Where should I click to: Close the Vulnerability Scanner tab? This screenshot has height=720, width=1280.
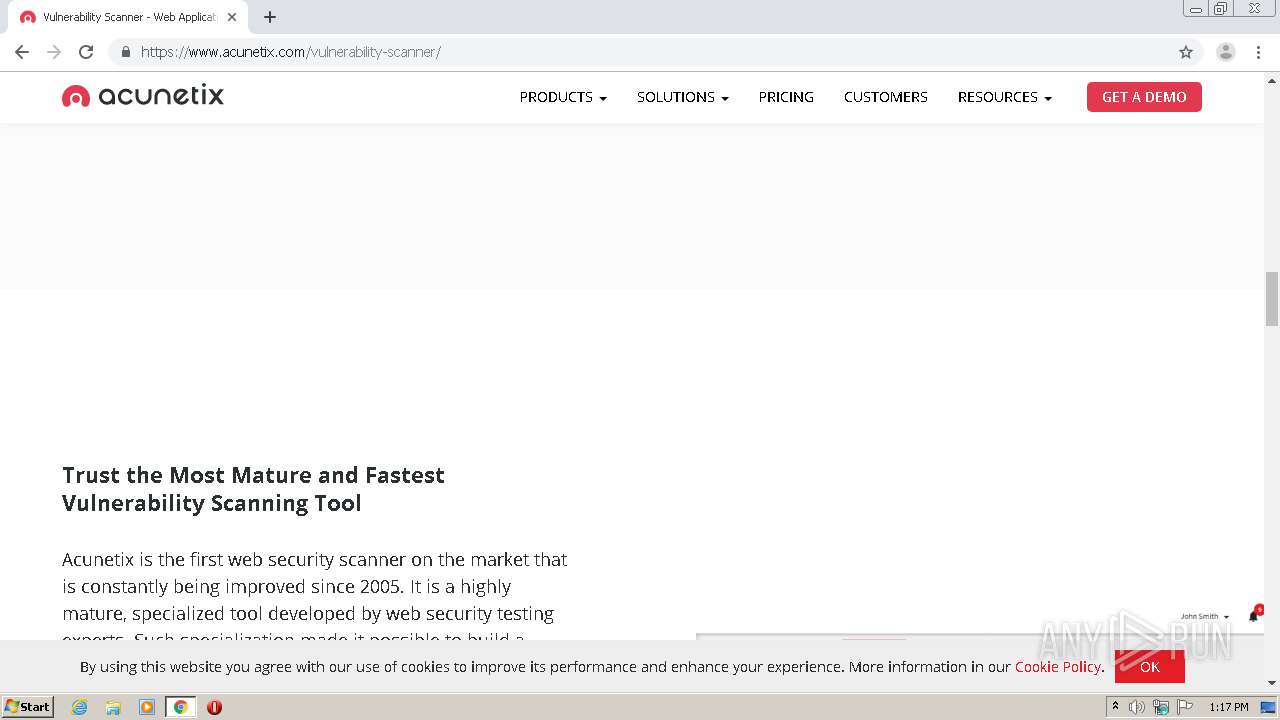[x=232, y=17]
